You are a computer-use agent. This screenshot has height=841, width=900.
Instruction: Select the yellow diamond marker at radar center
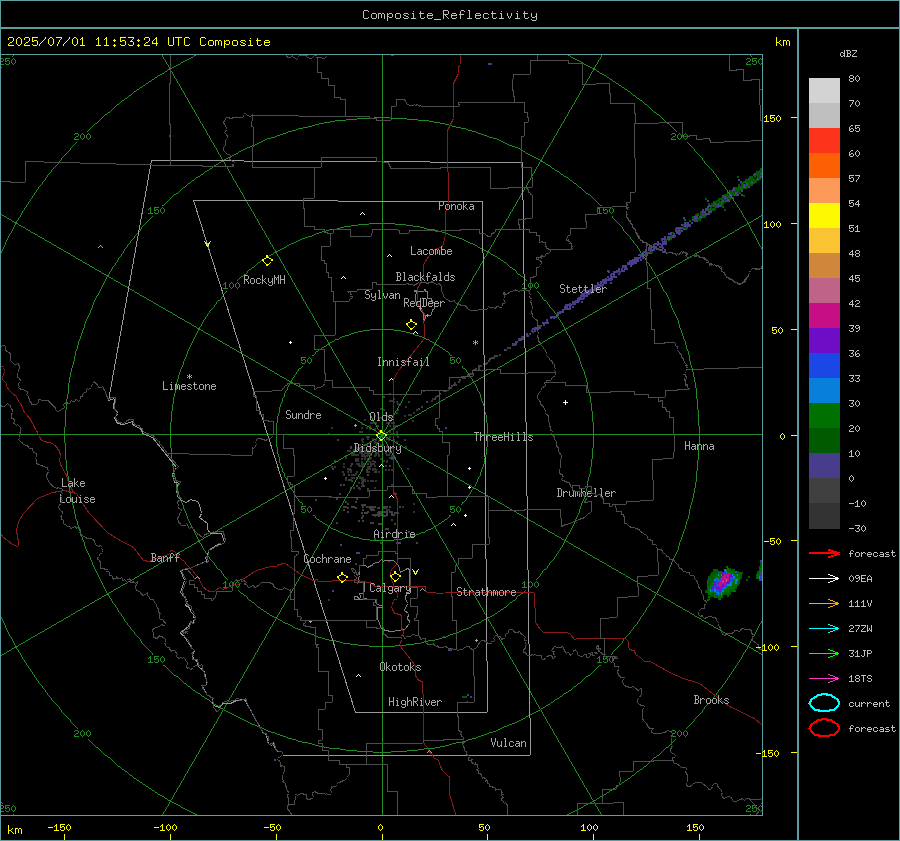(381, 436)
